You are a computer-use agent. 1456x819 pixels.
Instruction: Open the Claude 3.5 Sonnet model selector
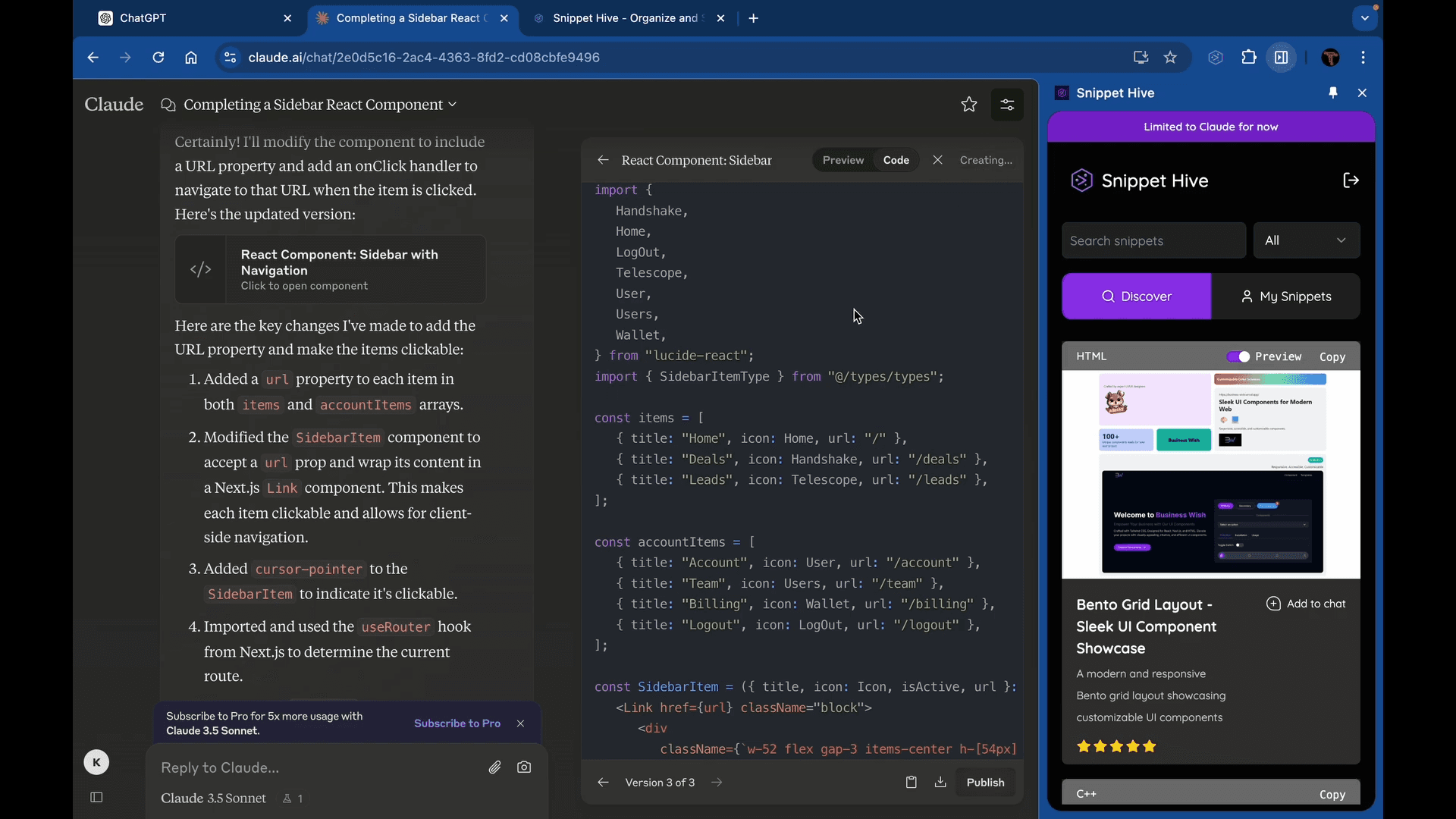213,798
